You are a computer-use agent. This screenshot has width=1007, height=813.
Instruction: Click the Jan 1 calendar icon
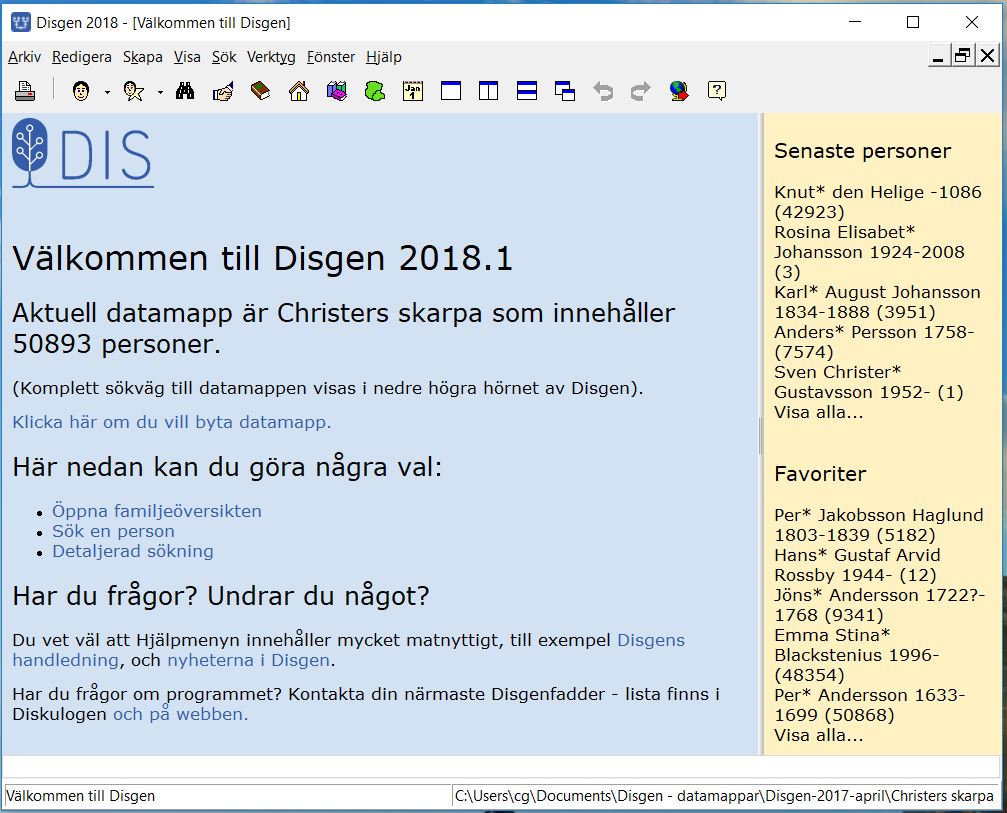(413, 91)
